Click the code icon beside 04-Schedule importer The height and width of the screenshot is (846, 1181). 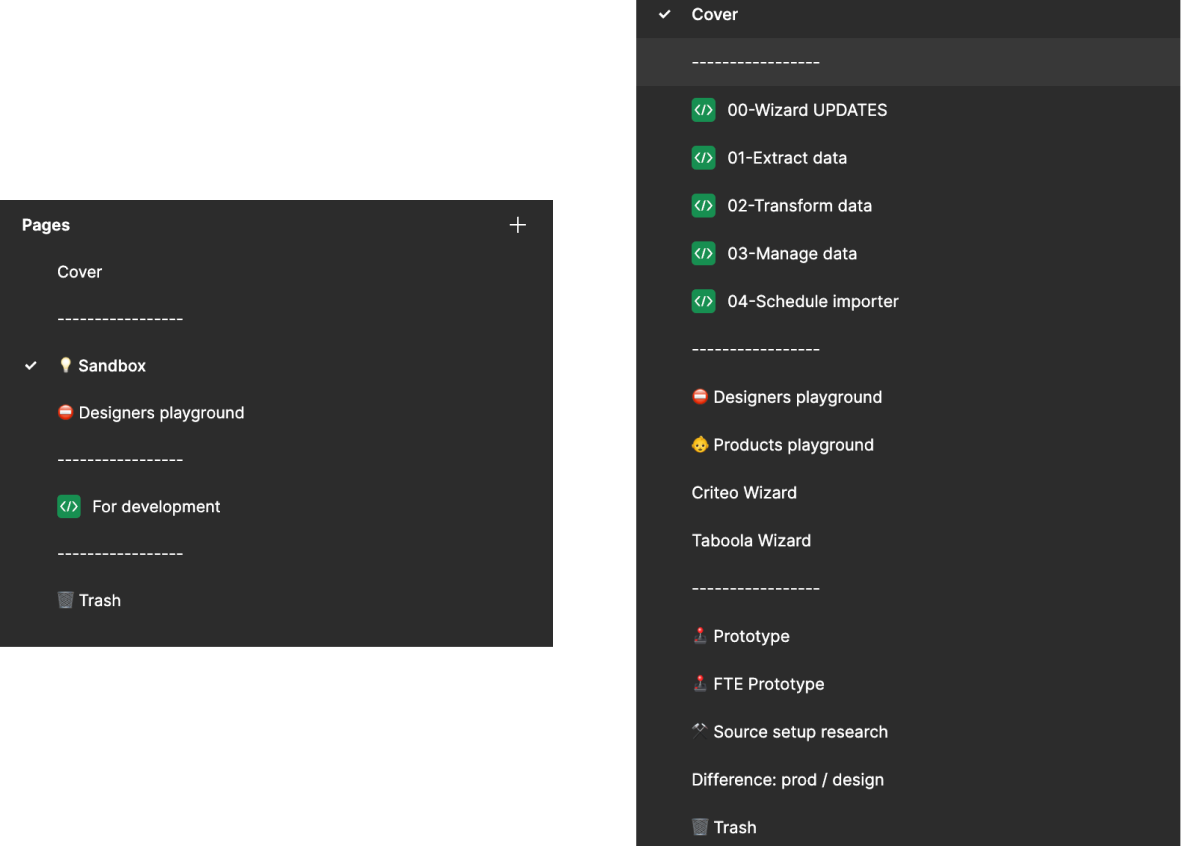point(703,301)
